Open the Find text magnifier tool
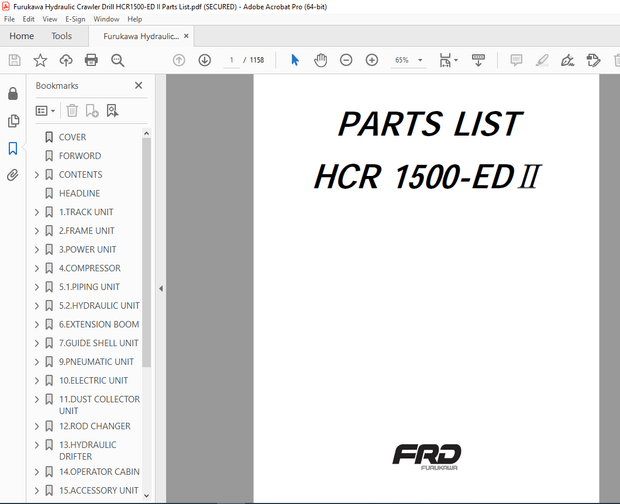 coord(117,60)
